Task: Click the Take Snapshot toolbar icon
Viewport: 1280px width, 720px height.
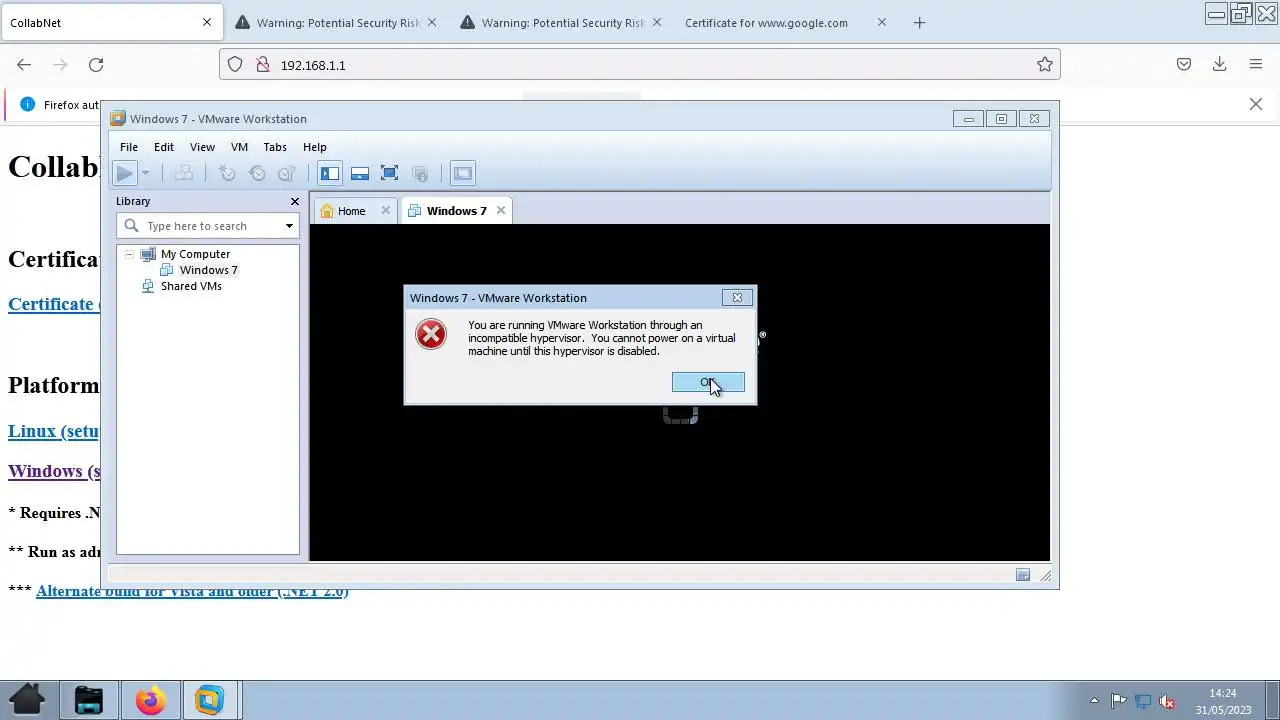Action: coord(227,174)
